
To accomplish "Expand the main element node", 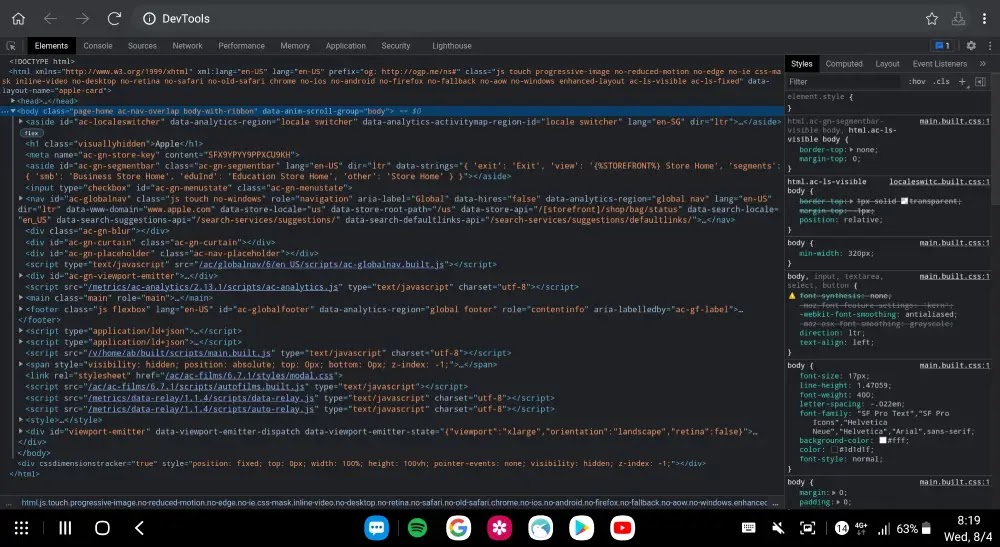I will pyautogui.click(x=21, y=298).
